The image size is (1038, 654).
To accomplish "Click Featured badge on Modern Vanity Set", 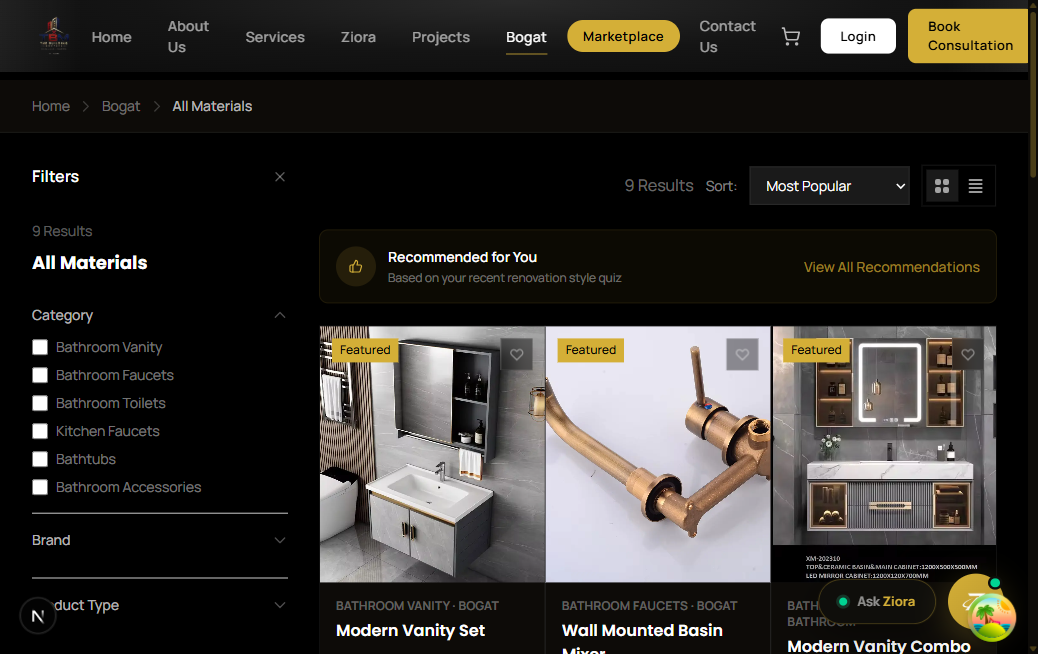I will coord(365,350).
